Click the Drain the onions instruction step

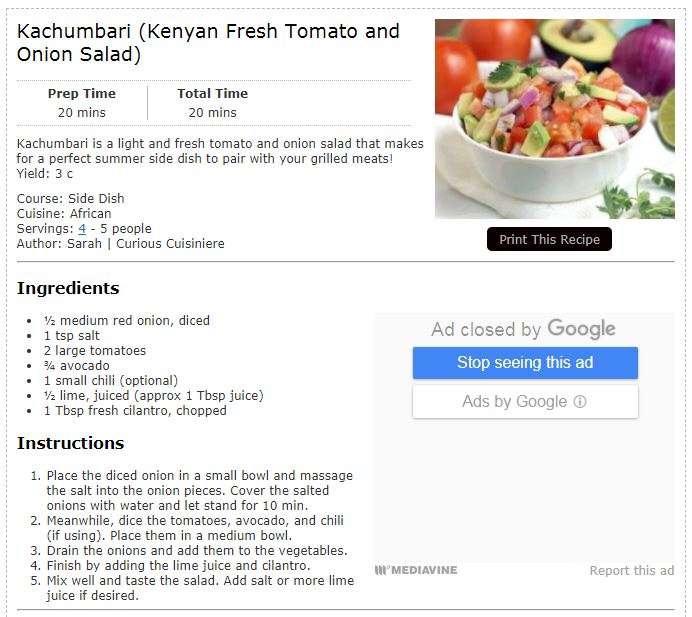[197, 551]
